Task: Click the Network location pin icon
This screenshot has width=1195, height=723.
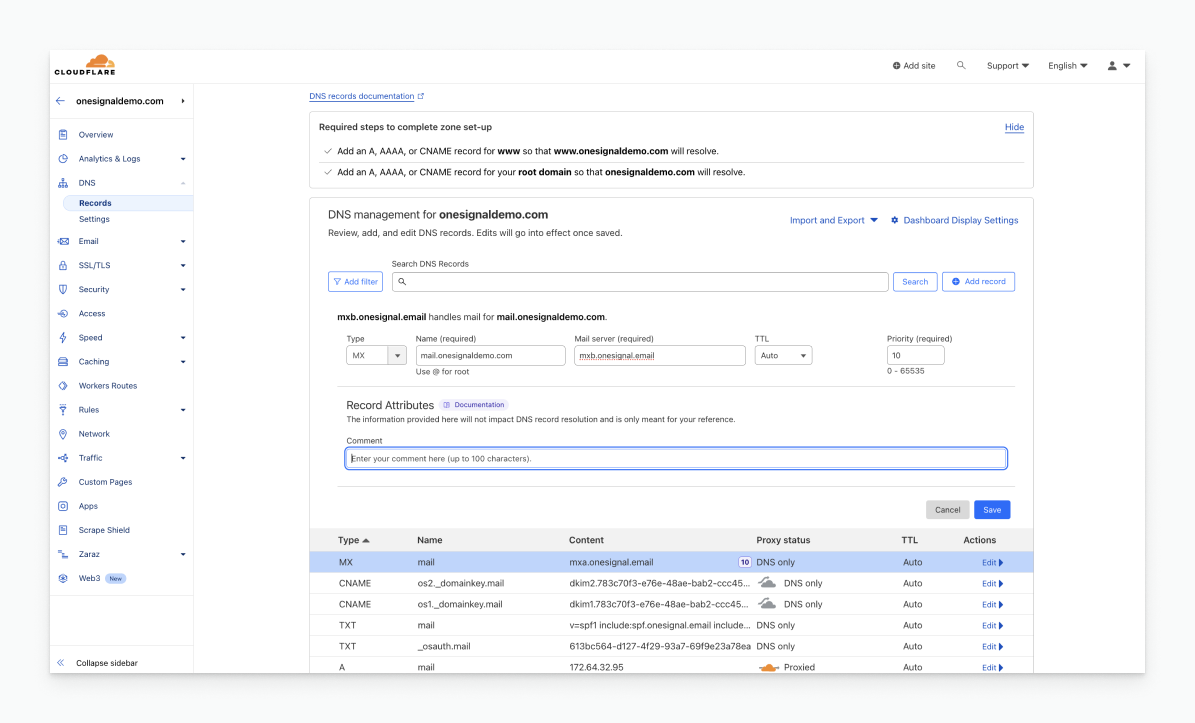Action: tap(63, 434)
